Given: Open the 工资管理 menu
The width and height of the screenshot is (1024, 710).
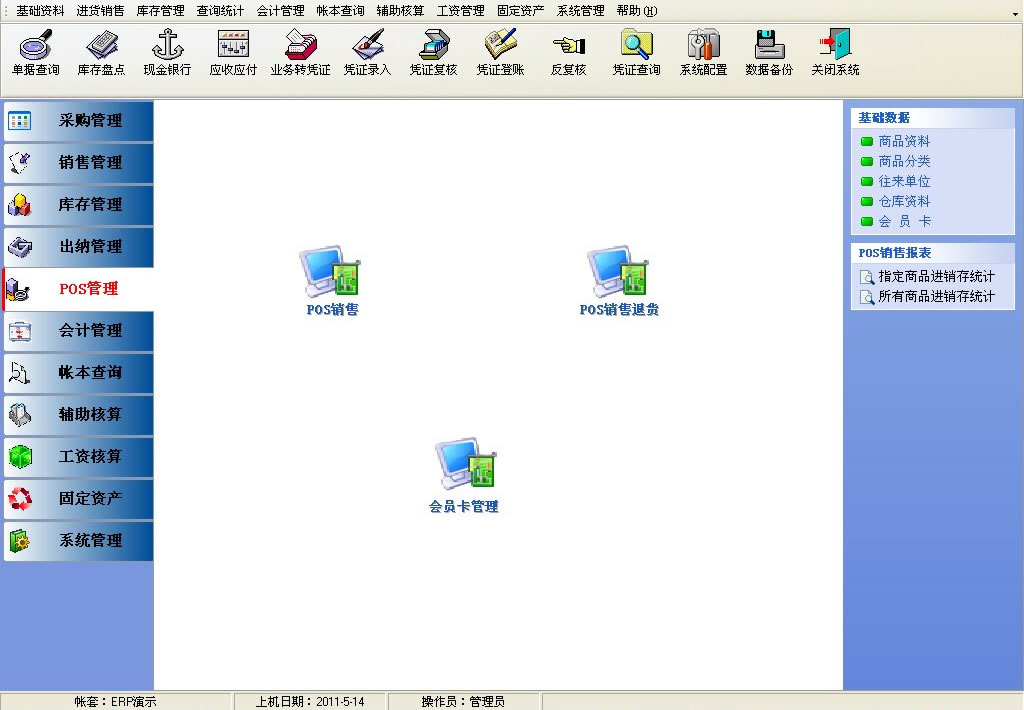Looking at the screenshot, I should coord(460,11).
